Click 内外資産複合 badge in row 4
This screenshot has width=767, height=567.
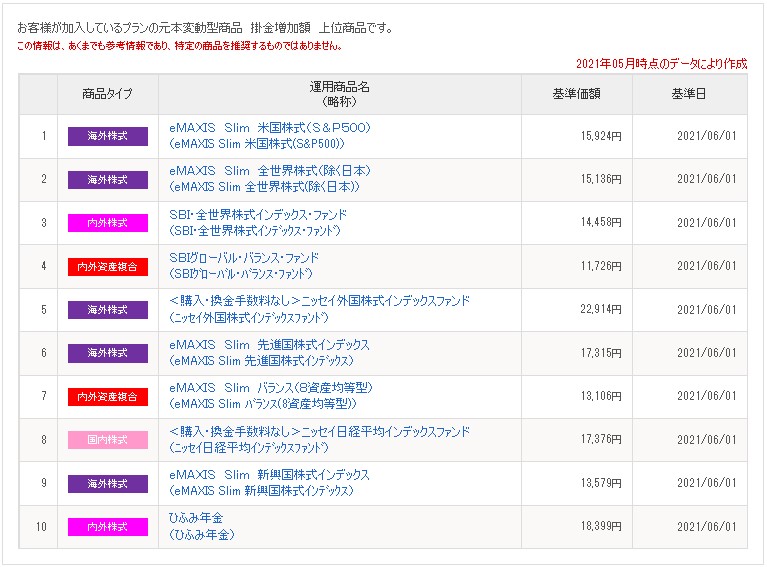tap(108, 267)
